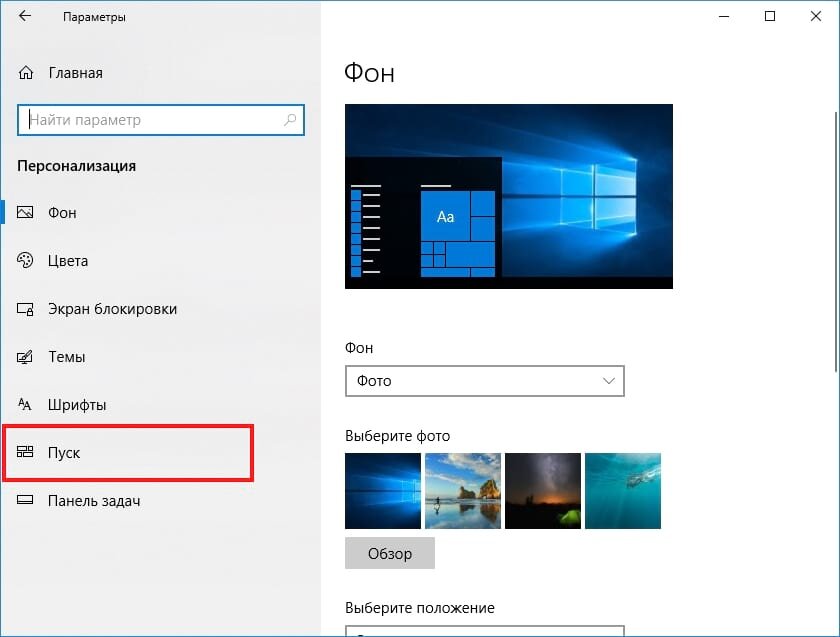Image resolution: width=840 pixels, height=637 pixels.
Task: Choose the blue Windows logo photo thumbnail
Action: coord(382,491)
